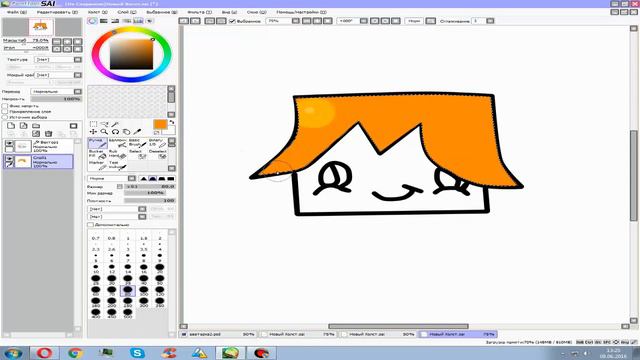Select the eyedropper color picker tool

pos(138,132)
